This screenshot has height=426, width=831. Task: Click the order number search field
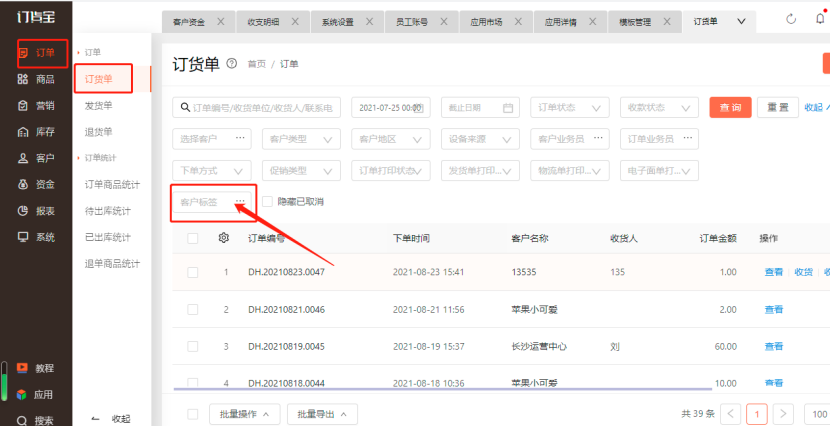click(x=257, y=107)
